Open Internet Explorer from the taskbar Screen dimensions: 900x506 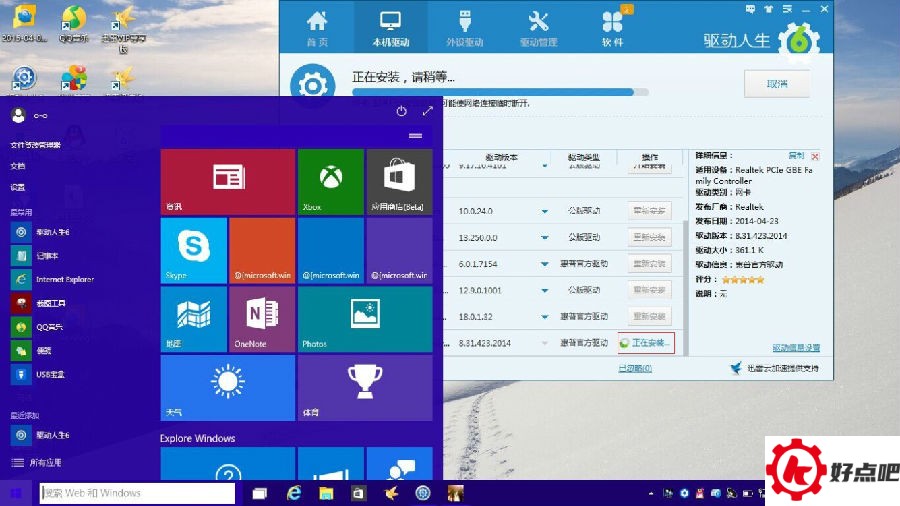click(x=294, y=493)
